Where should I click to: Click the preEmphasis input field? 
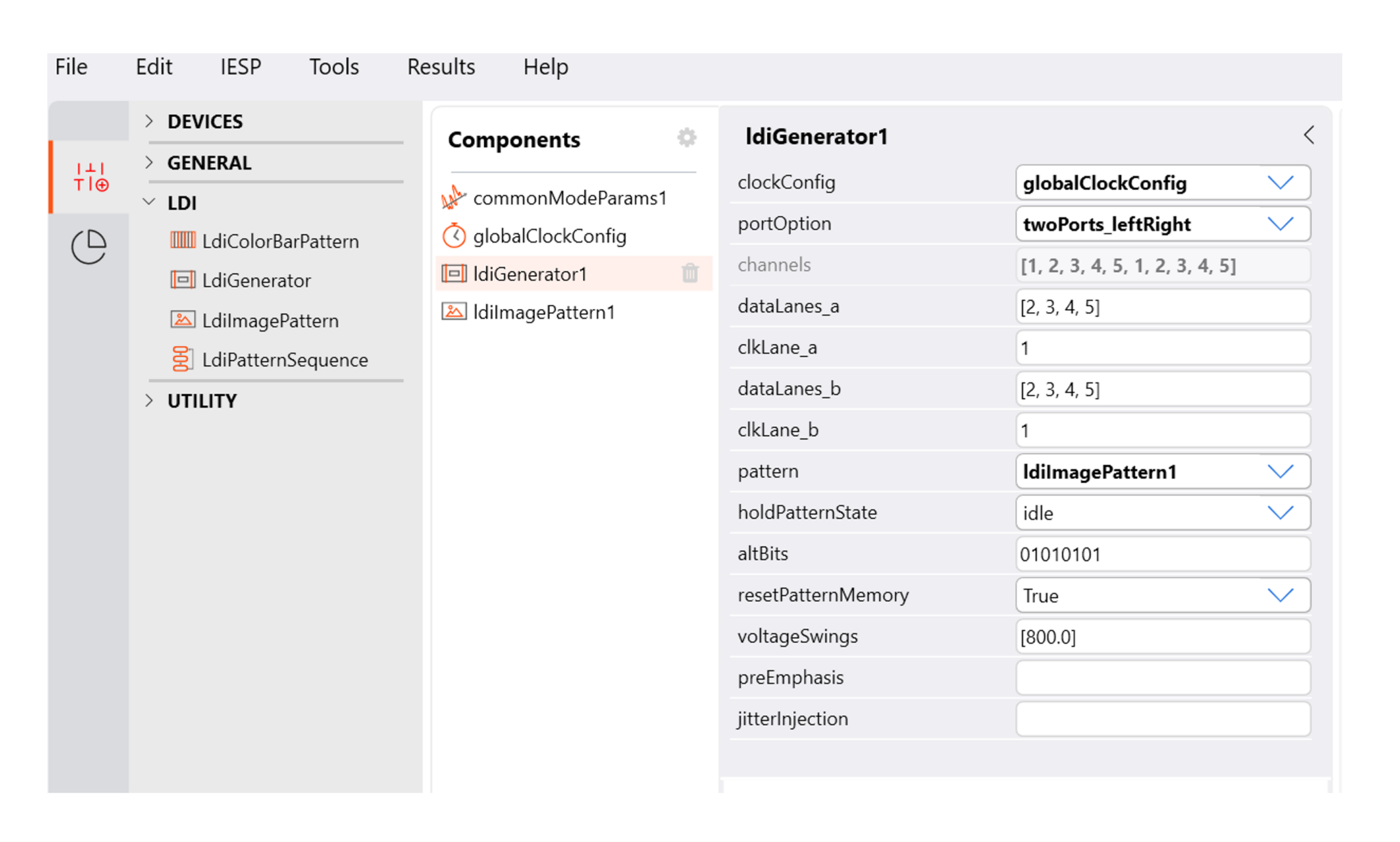1162,678
